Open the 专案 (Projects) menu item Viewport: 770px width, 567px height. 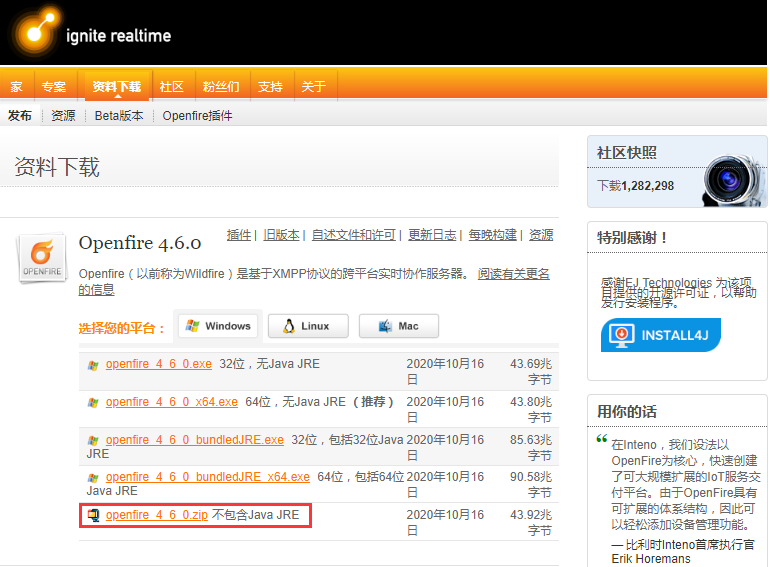[54, 86]
